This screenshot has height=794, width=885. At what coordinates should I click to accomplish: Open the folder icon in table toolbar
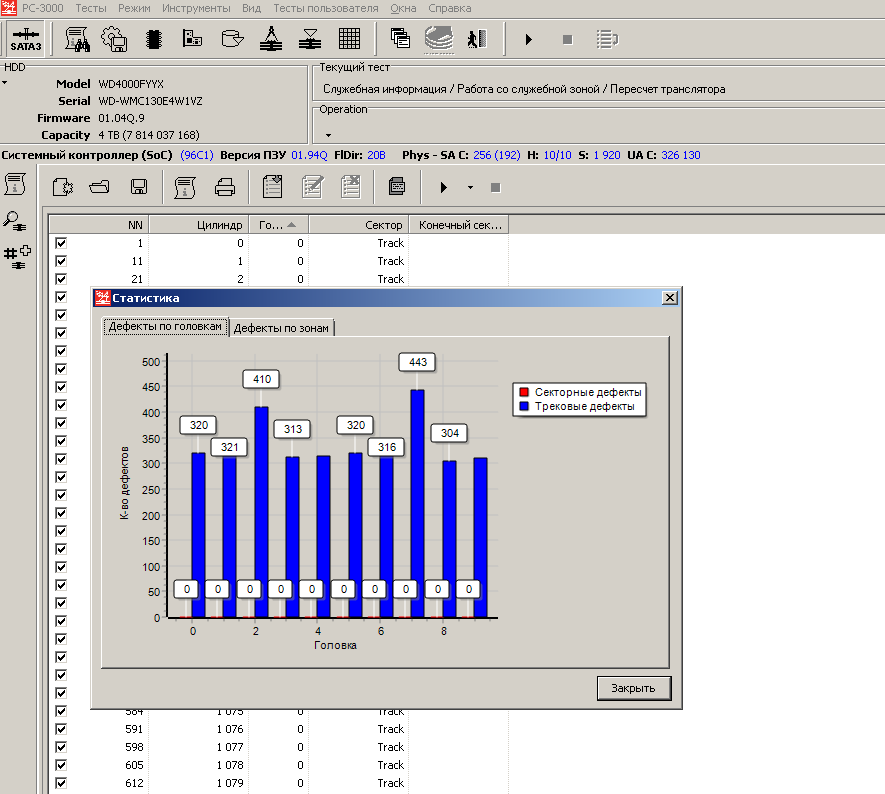[100, 187]
